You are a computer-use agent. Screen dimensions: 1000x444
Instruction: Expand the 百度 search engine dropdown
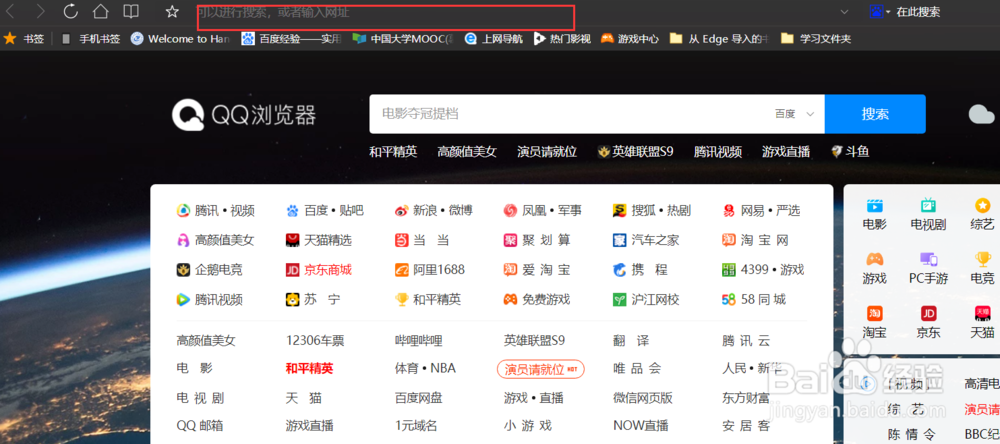[795, 114]
